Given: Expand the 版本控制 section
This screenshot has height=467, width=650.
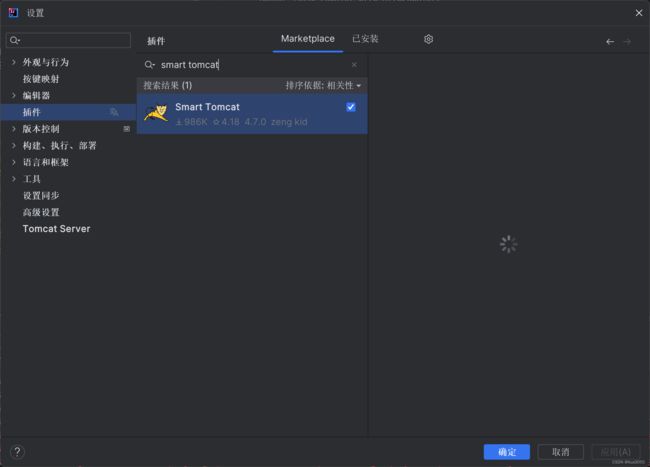Looking at the screenshot, I should (14, 129).
